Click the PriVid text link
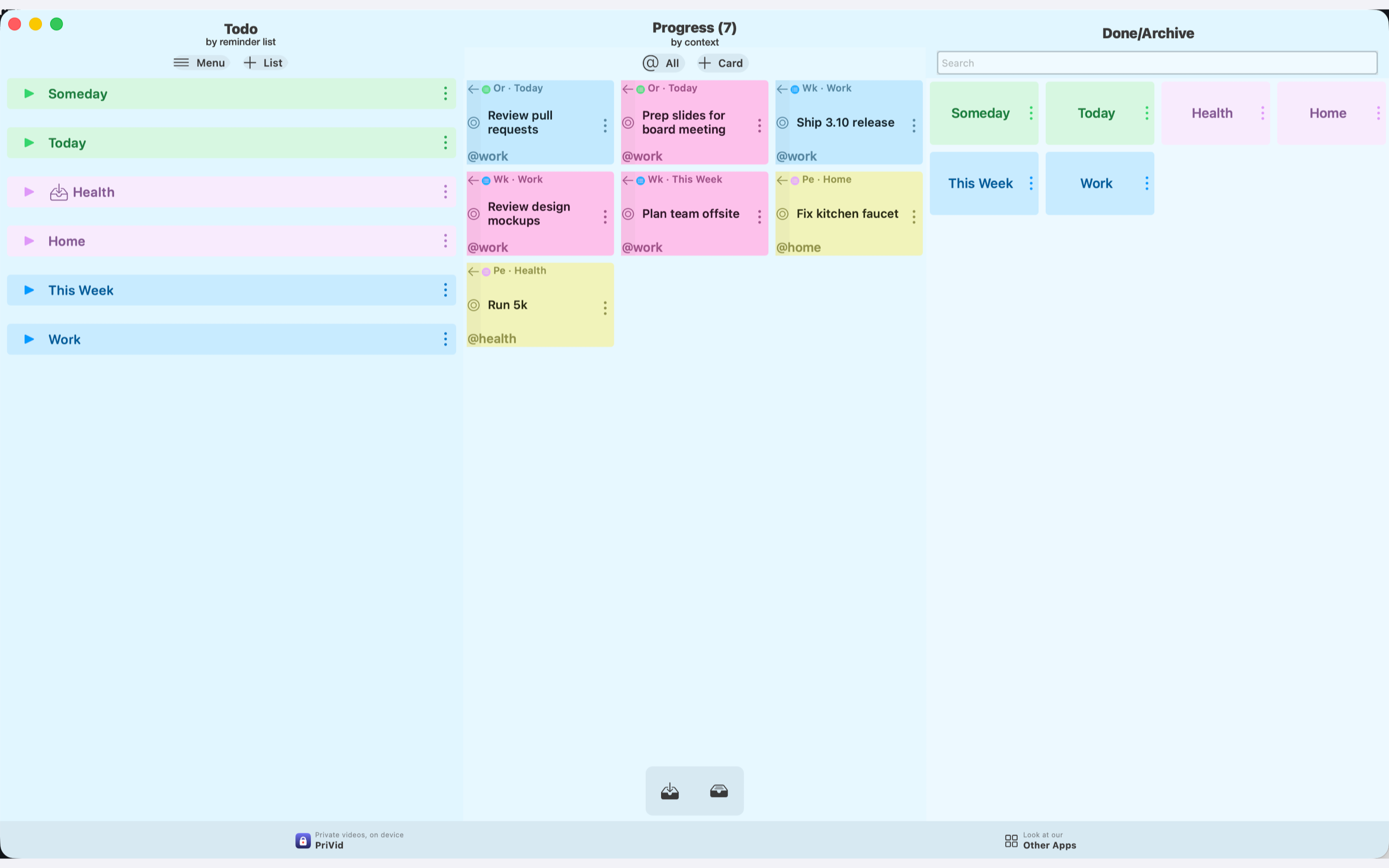The image size is (1389, 868). [329, 845]
